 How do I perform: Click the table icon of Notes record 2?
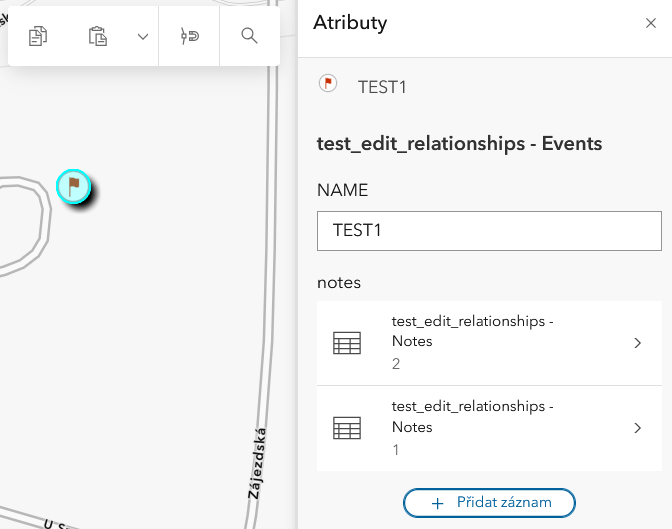(x=346, y=343)
